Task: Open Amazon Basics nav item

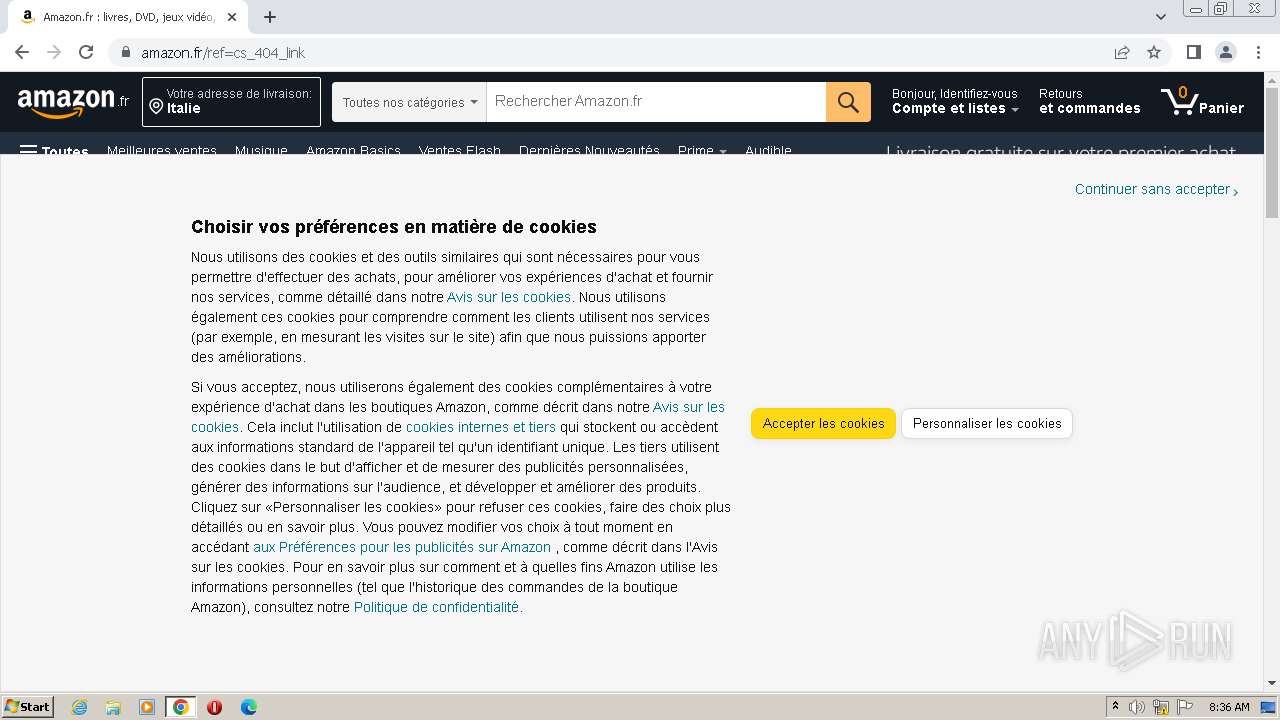Action: click(353, 151)
